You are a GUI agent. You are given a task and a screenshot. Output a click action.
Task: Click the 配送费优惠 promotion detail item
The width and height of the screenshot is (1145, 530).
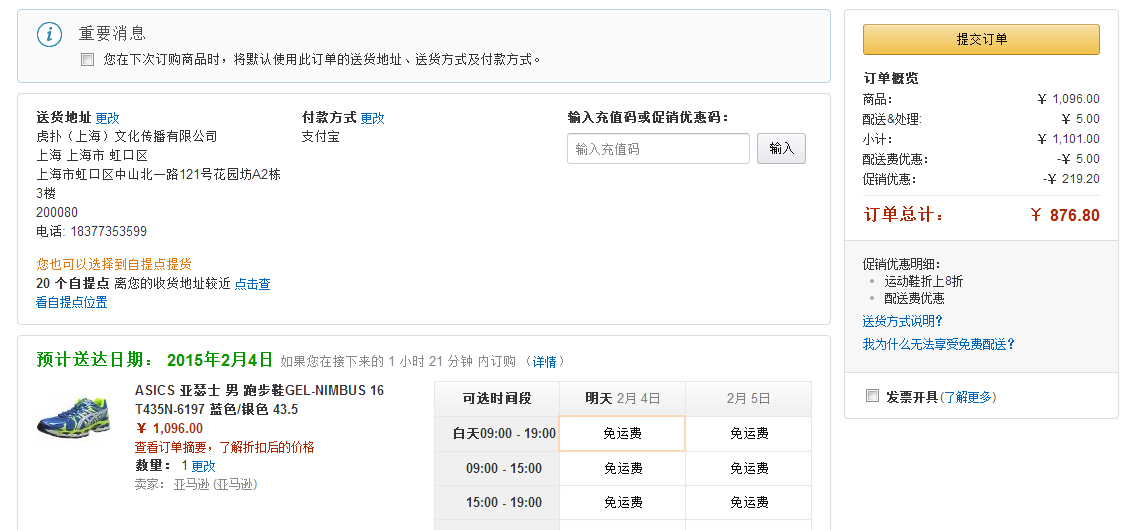[914, 299]
